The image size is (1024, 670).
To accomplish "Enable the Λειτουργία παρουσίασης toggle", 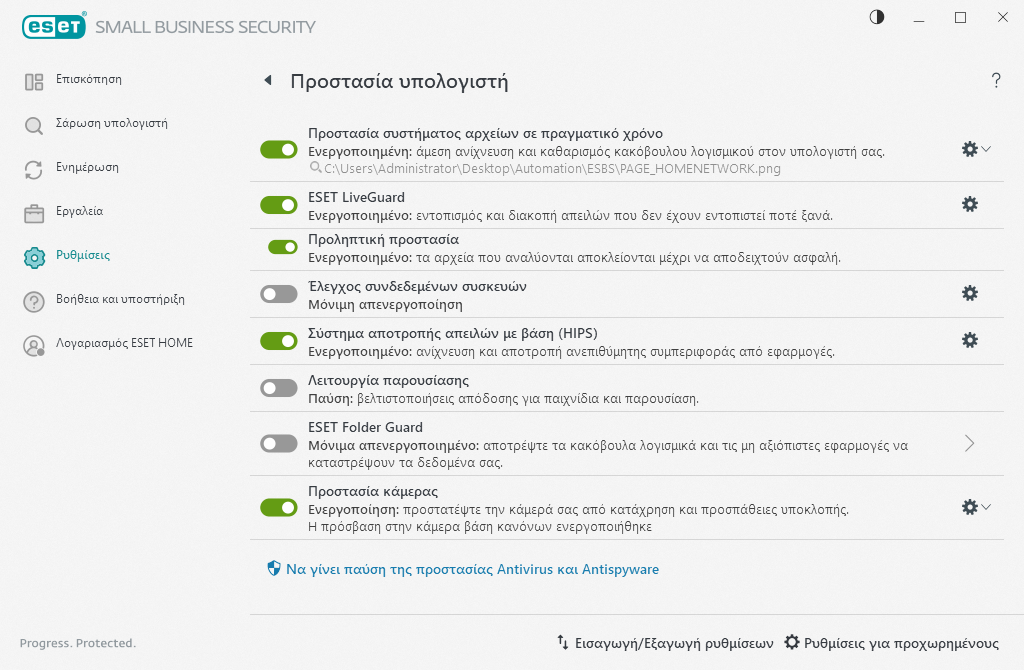I will point(279,388).
